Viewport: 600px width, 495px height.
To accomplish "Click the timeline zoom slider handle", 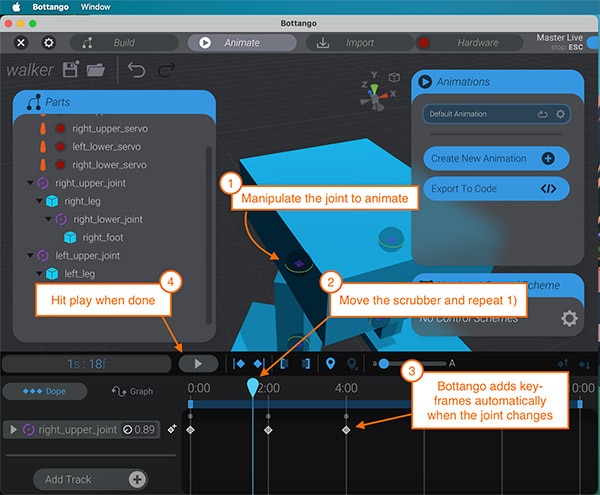I will 383,364.
